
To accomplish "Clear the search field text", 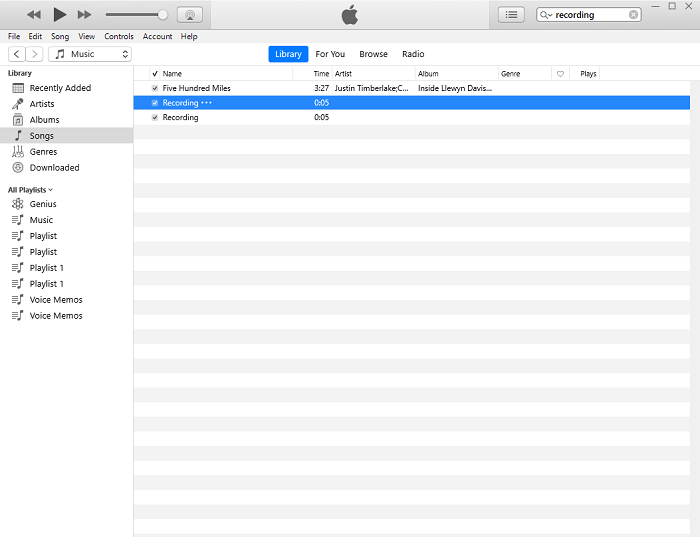I will [633, 15].
